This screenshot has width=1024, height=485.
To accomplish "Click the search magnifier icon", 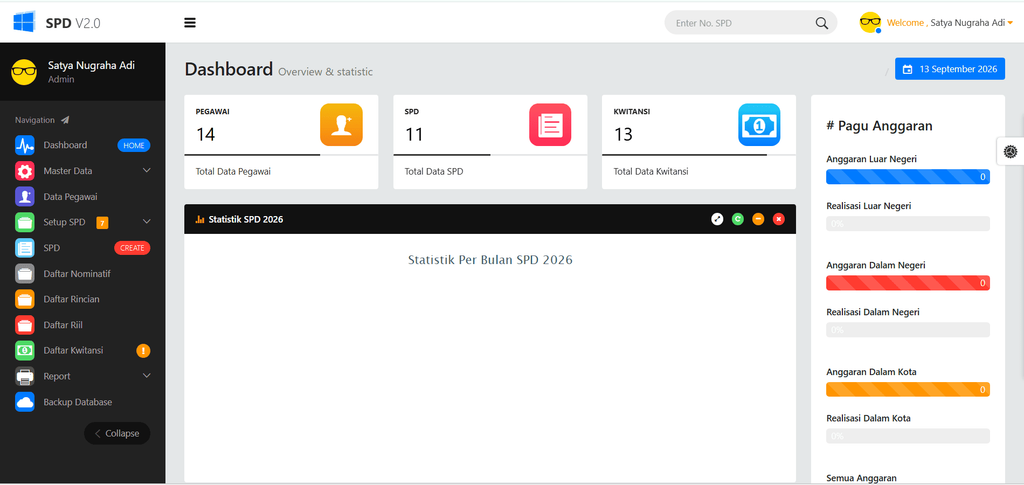I will [x=822, y=23].
